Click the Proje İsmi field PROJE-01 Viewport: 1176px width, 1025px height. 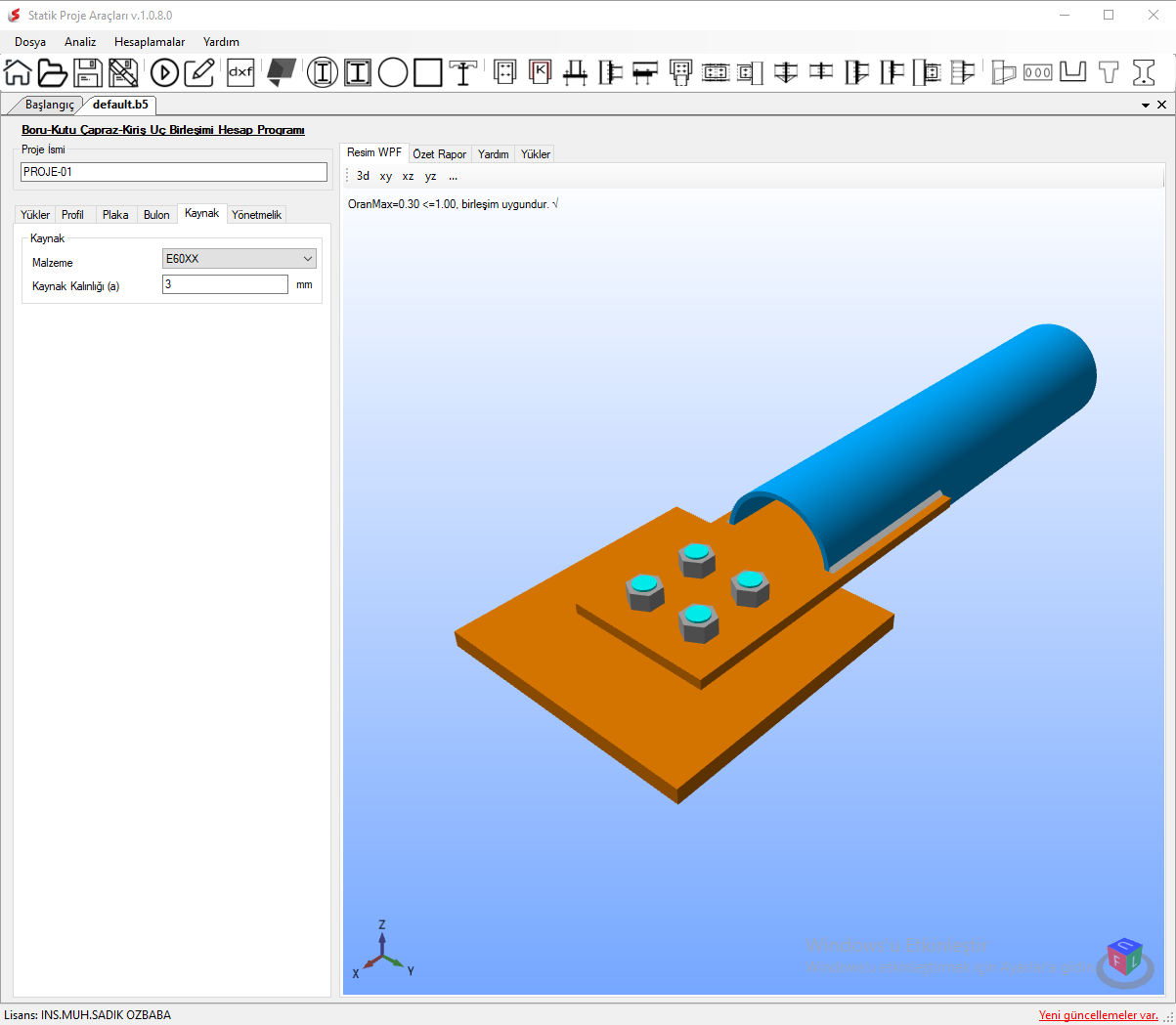point(174,172)
